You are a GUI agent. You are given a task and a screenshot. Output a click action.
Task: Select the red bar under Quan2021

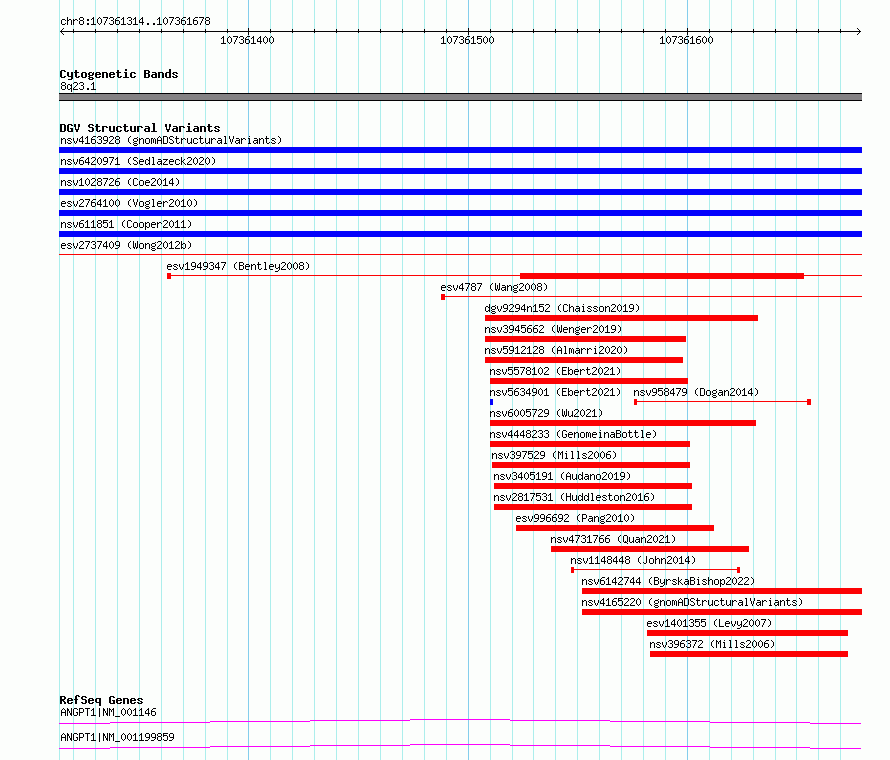pyautogui.click(x=650, y=549)
